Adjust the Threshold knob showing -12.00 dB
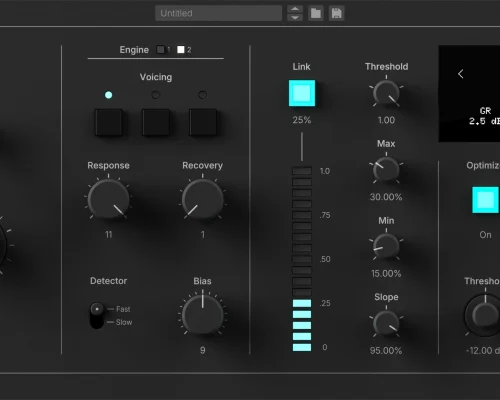 pyautogui.click(x=484, y=315)
